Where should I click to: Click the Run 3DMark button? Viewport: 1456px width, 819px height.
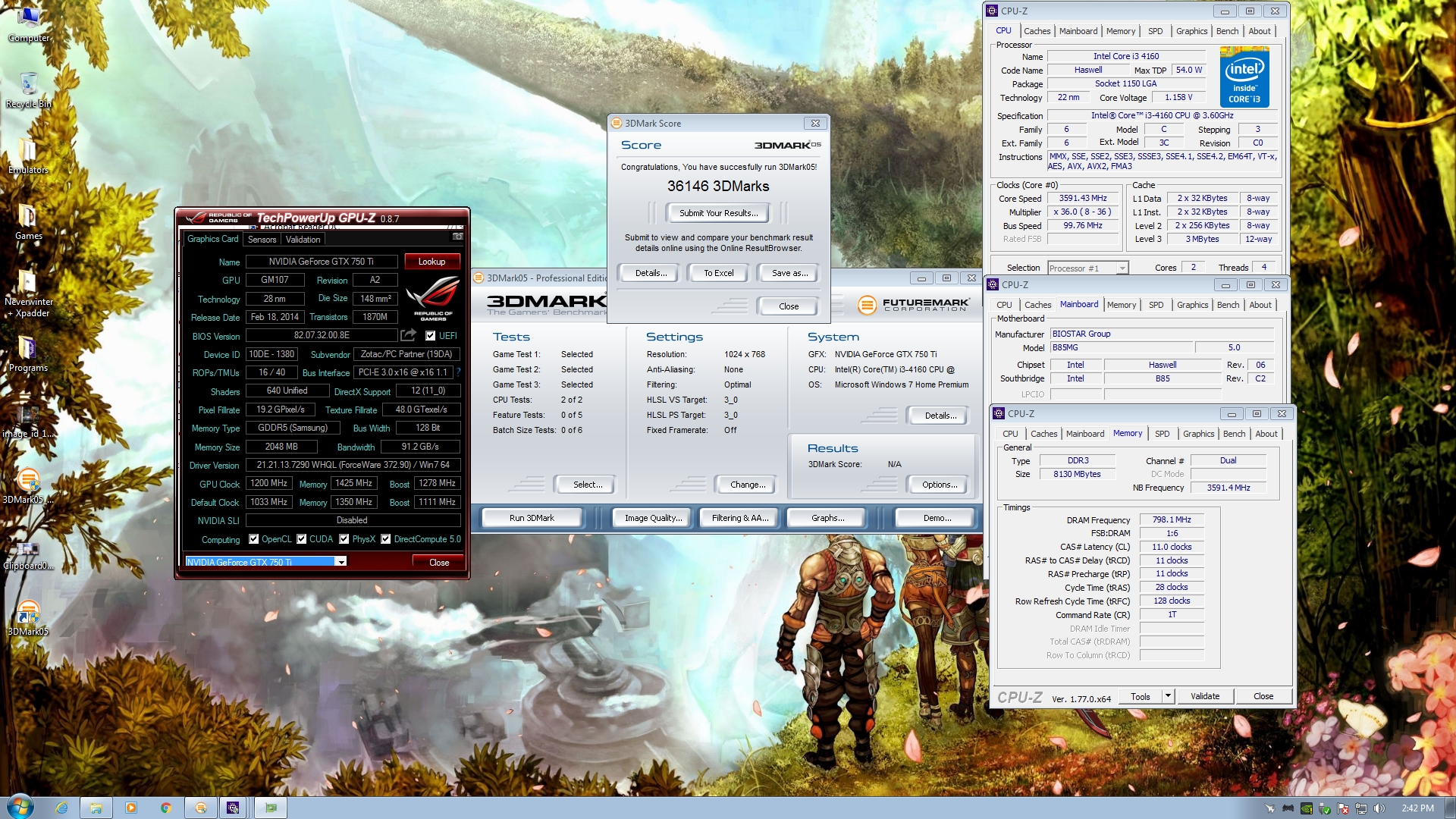[532, 518]
